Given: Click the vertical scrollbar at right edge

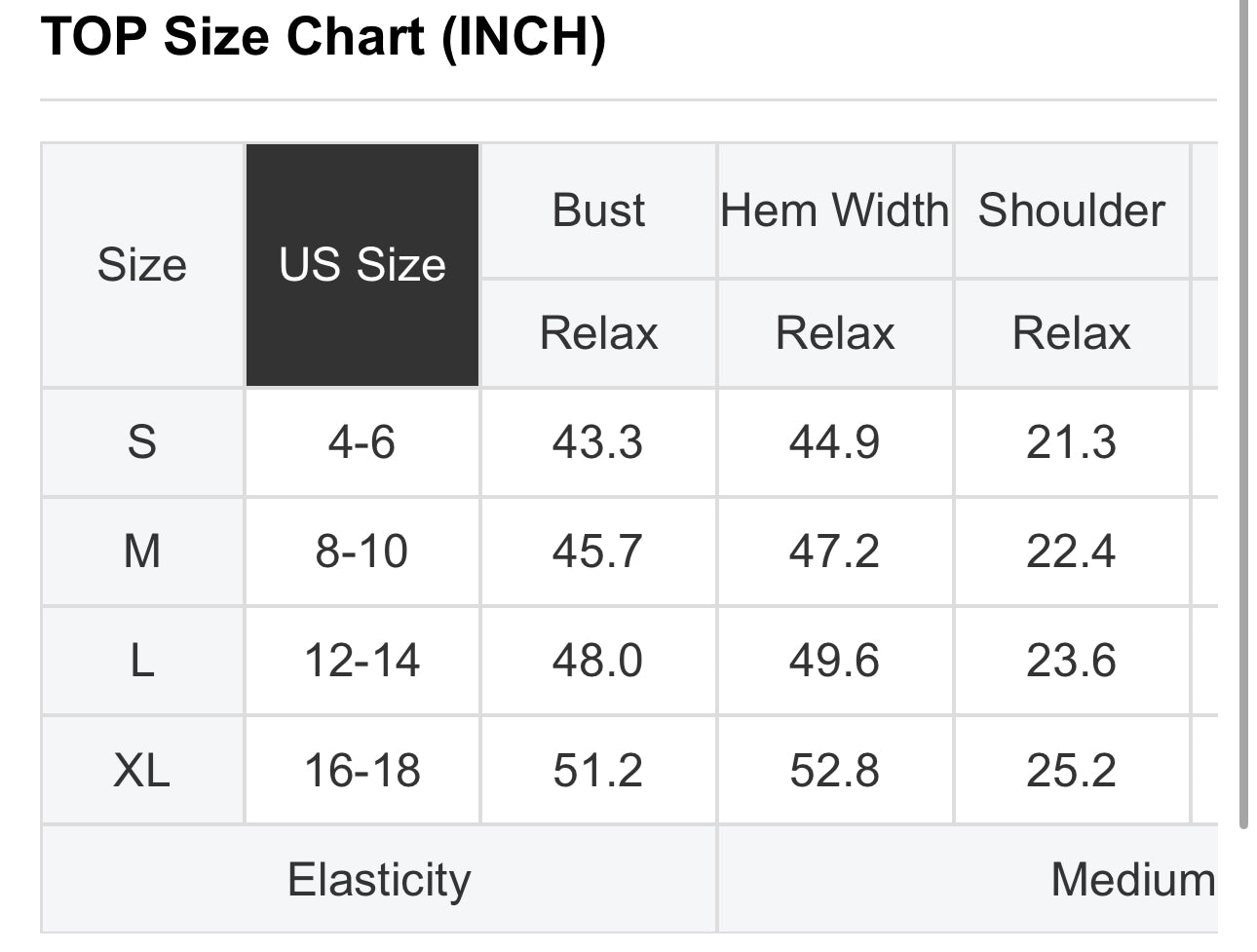Looking at the screenshot, I should point(1243,414).
